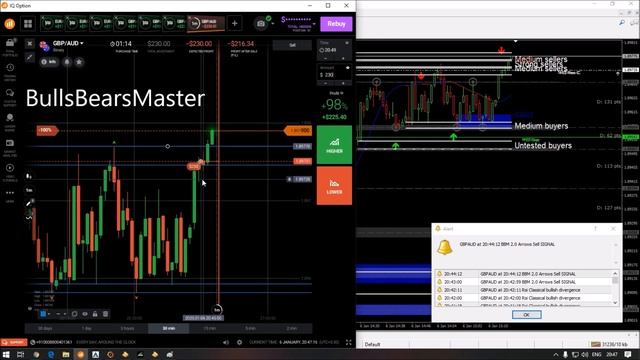
Task: Open the drawing tools pencil icon
Action: 29,203
